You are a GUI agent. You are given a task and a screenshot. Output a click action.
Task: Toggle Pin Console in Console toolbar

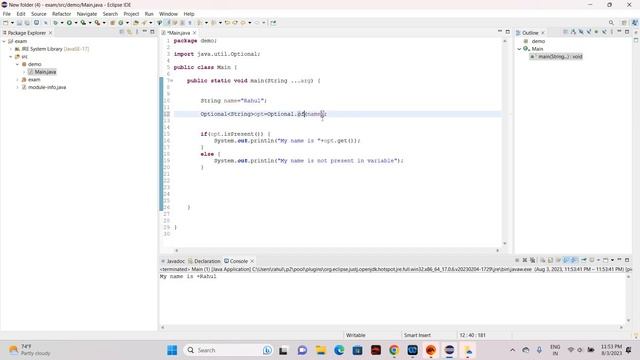584,260
